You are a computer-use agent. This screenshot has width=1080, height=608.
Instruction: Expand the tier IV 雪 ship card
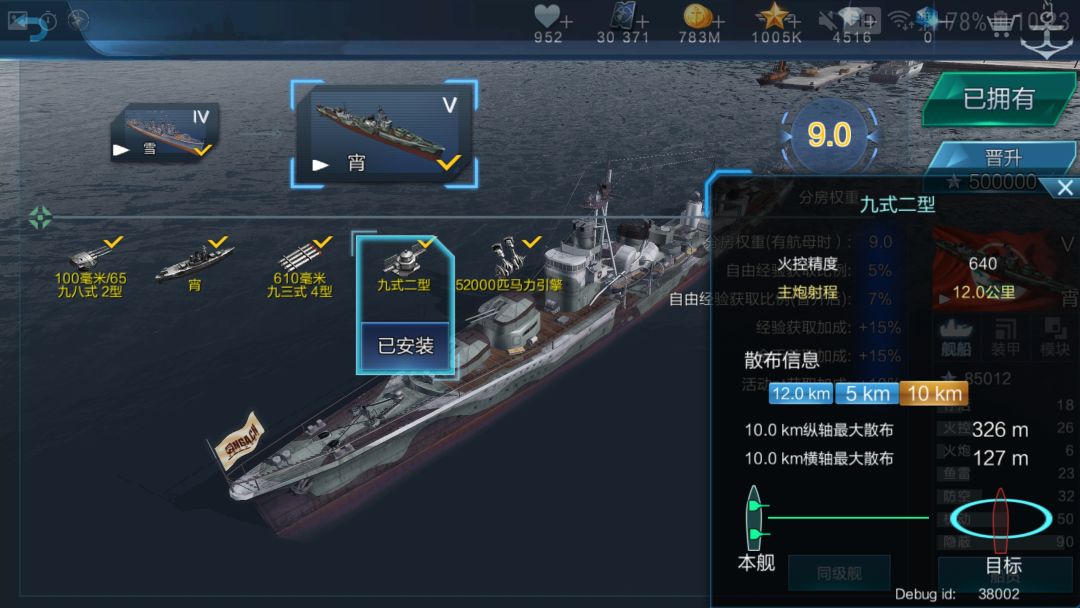(x=165, y=133)
